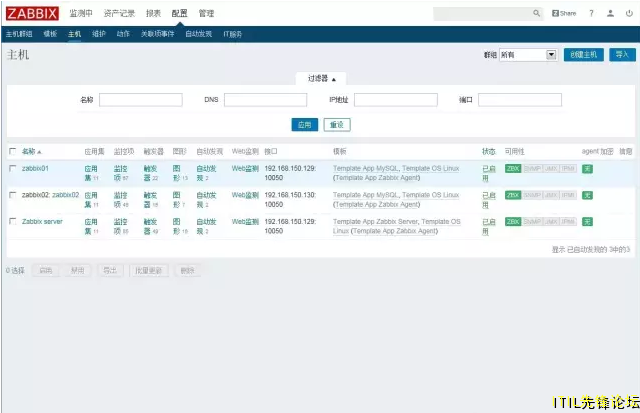This screenshot has width=640, height=413.
Task: Open the 管理 top menu
Action: [206, 13]
